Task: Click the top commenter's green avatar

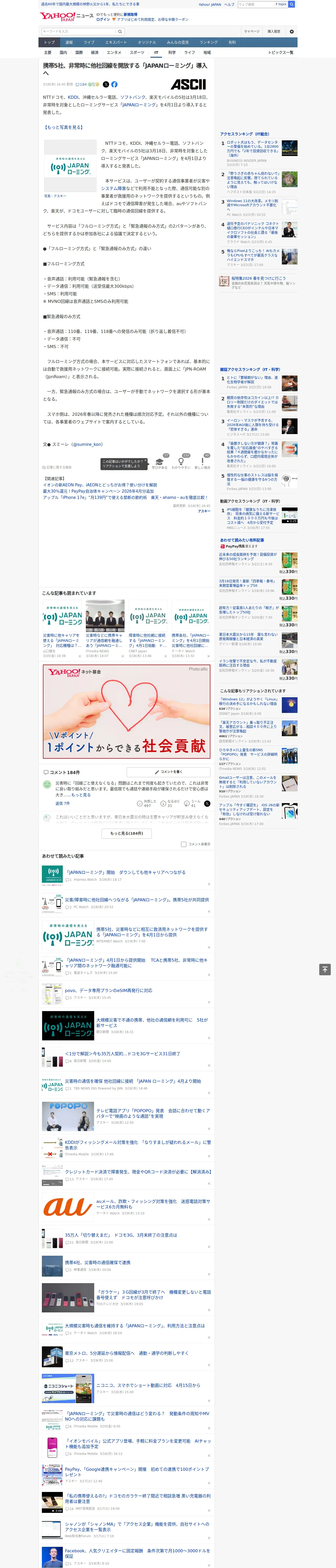Action: tap(47, 785)
